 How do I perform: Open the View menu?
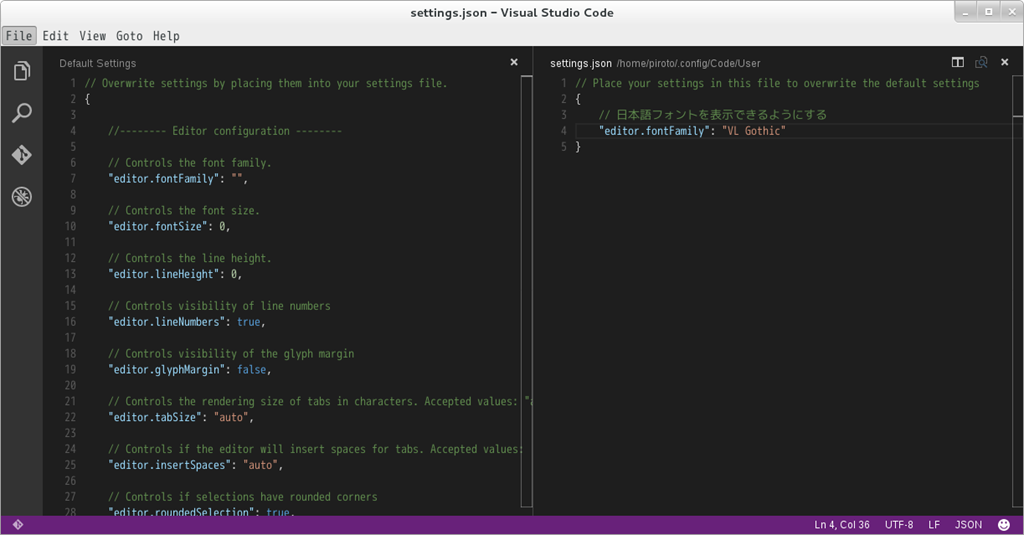pyautogui.click(x=92, y=36)
